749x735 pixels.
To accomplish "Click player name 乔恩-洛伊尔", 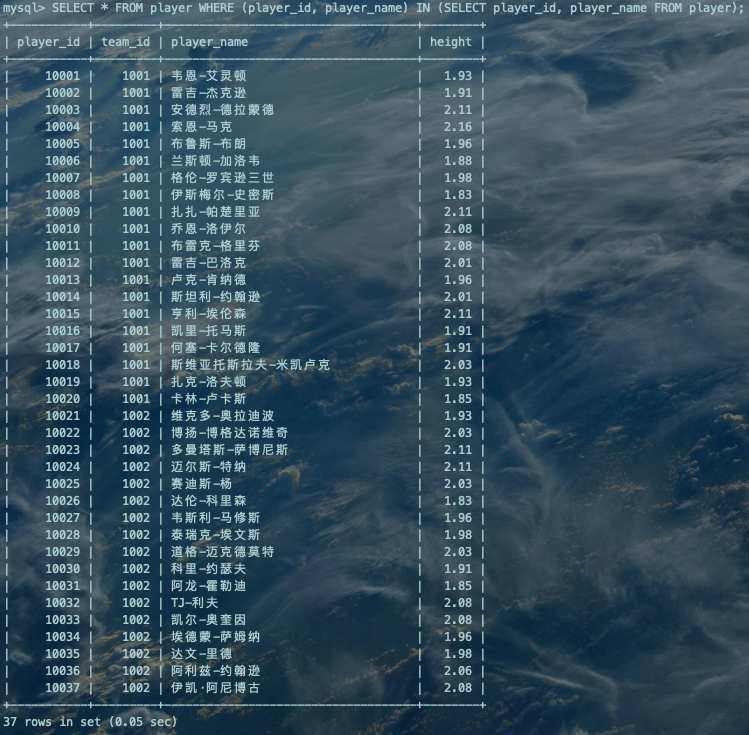I will click(x=209, y=229).
